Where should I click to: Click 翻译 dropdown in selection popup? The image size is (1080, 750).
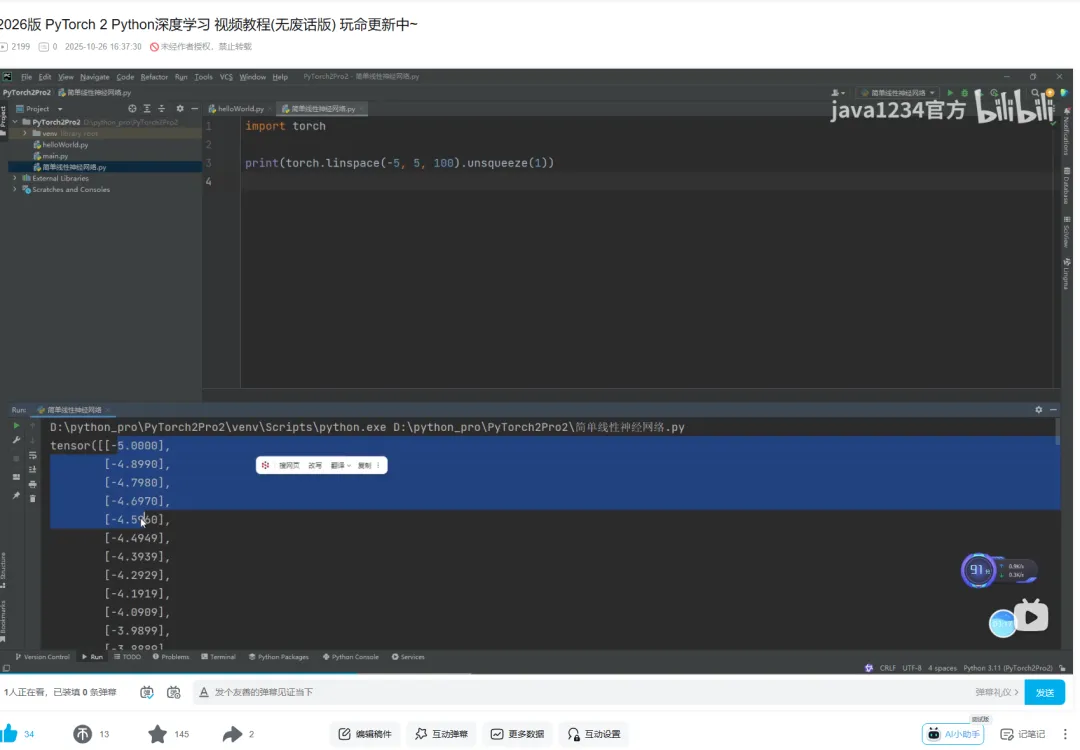click(x=340, y=466)
